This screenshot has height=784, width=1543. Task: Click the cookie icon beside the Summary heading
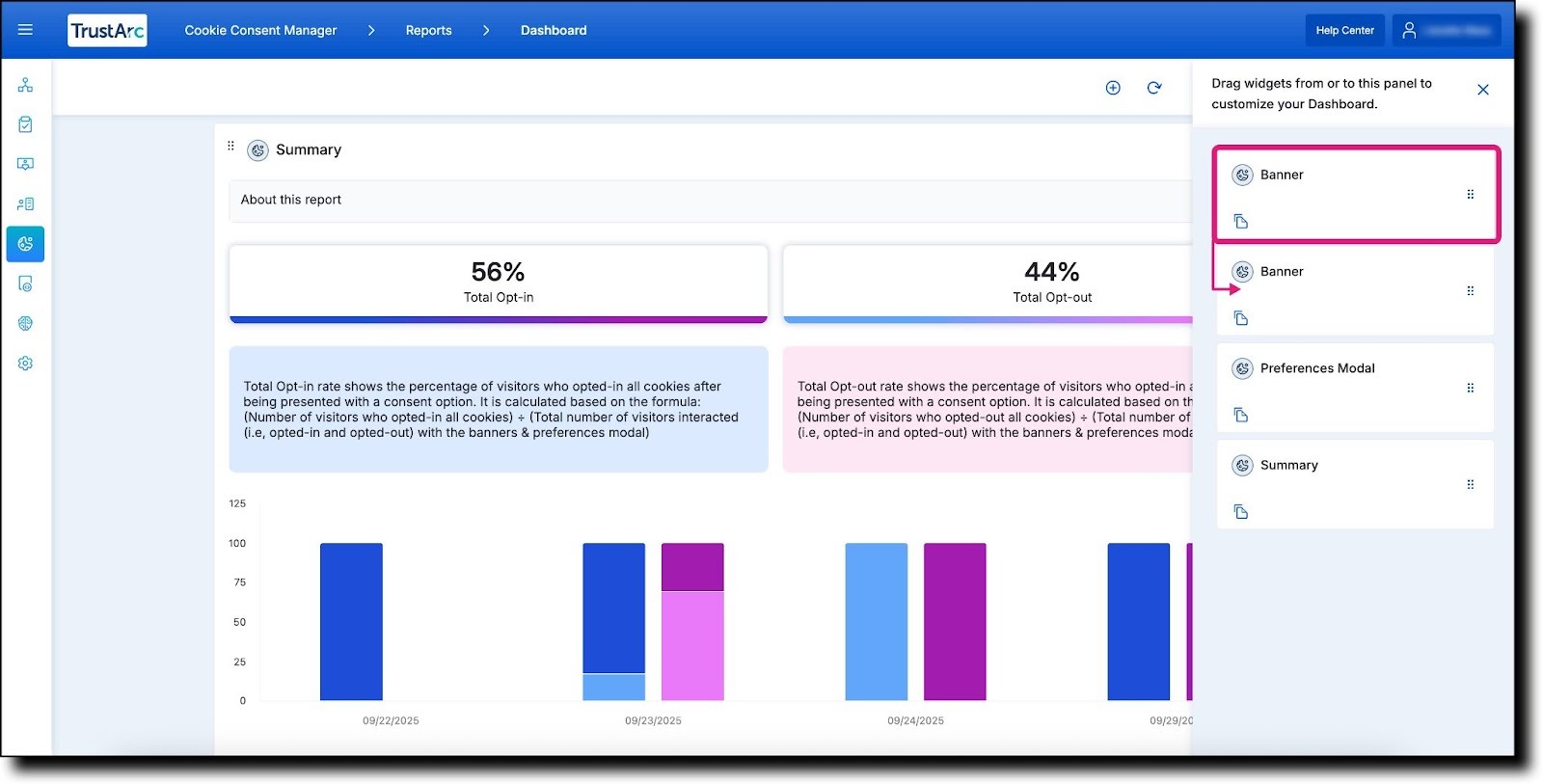(257, 150)
